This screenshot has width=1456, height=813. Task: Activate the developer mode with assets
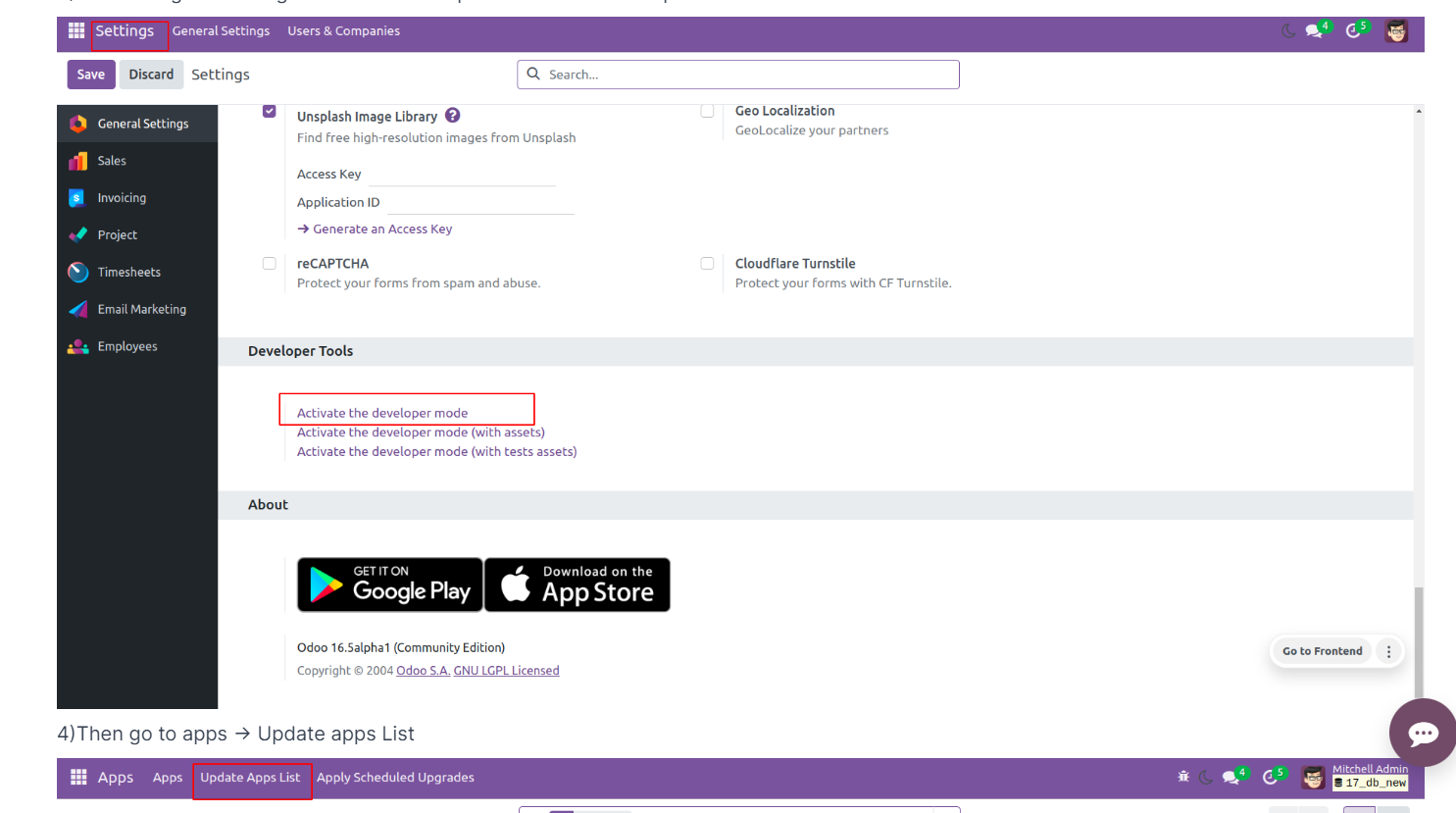pos(421,432)
